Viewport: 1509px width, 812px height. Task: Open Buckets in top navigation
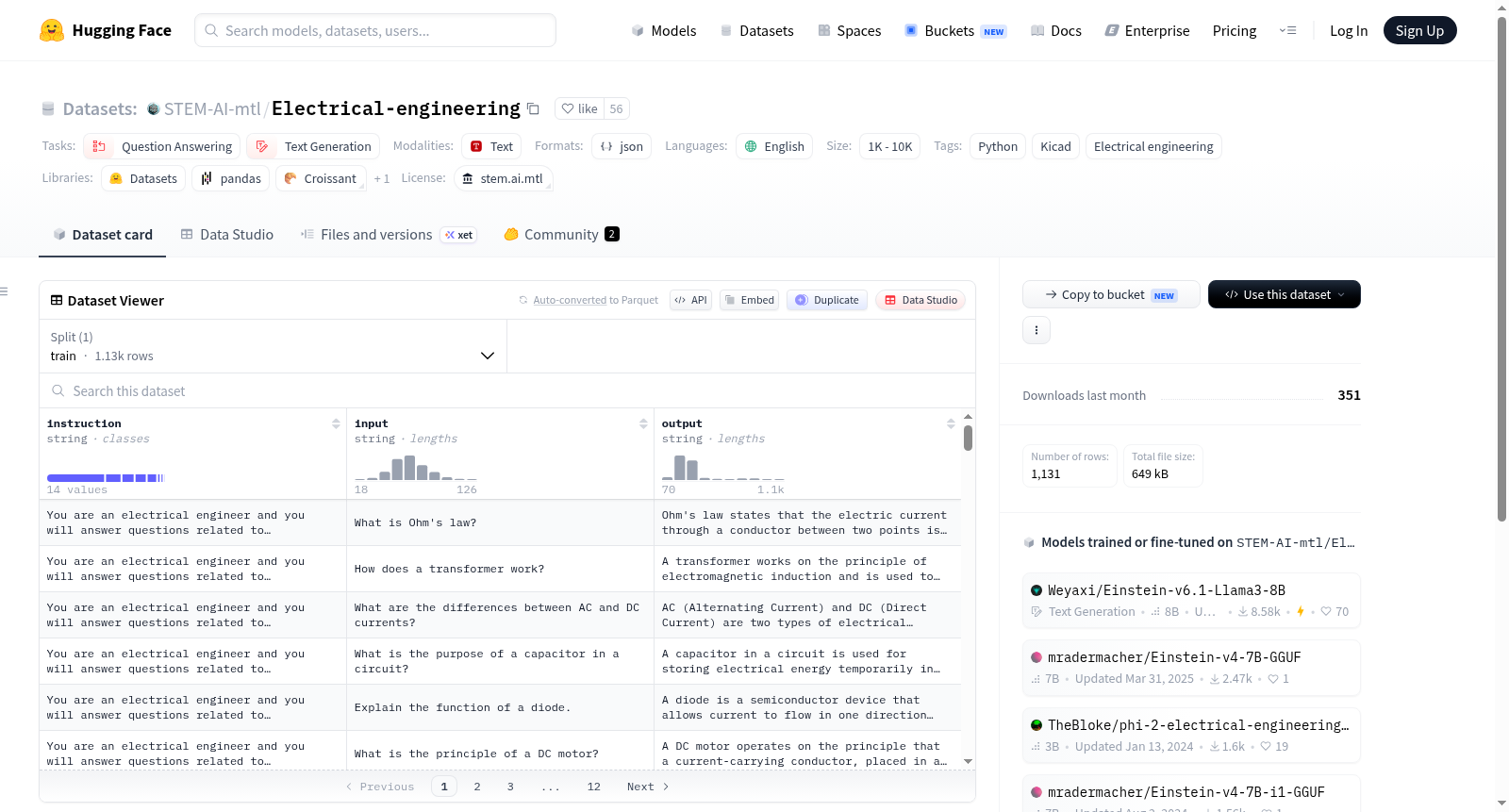pos(955,30)
